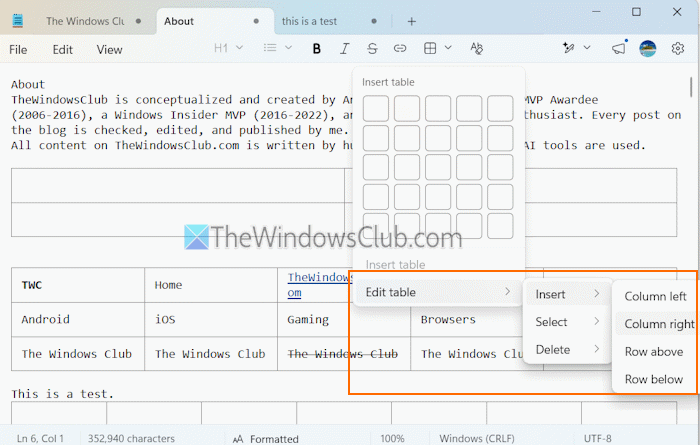Open Notepad settings gear

pos(678,48)
